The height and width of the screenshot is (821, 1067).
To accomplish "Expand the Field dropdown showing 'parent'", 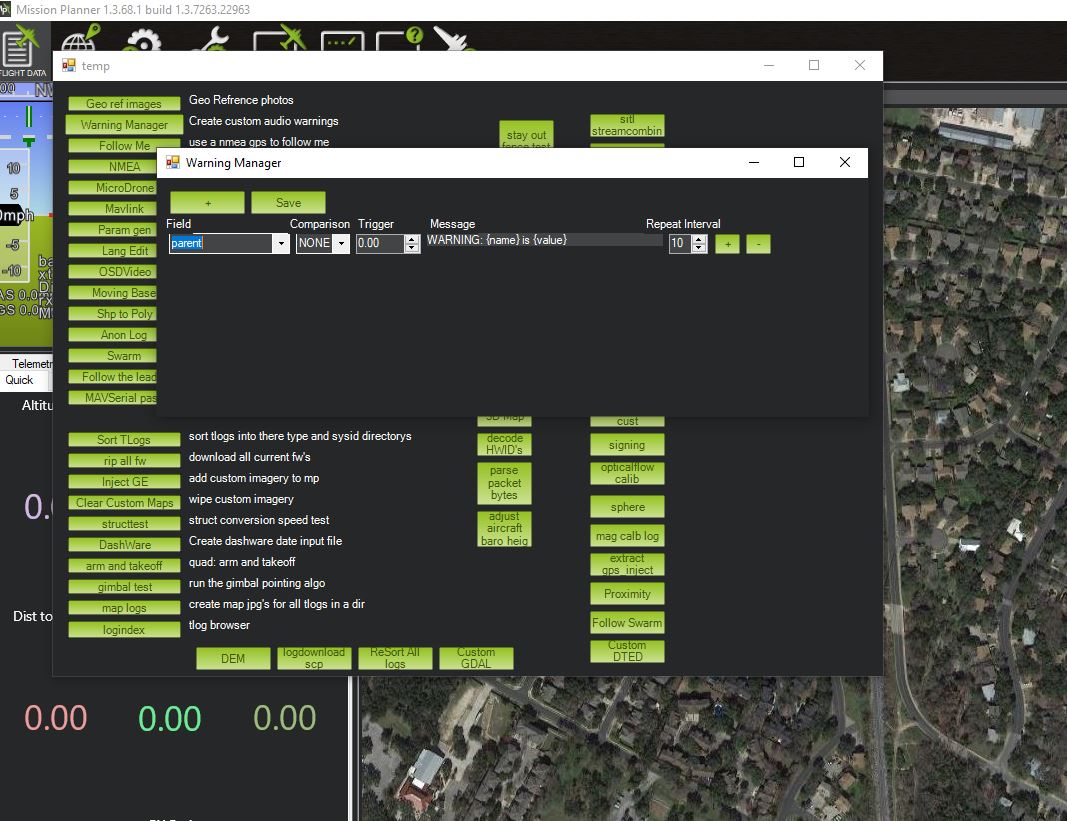I will [281, 243].
